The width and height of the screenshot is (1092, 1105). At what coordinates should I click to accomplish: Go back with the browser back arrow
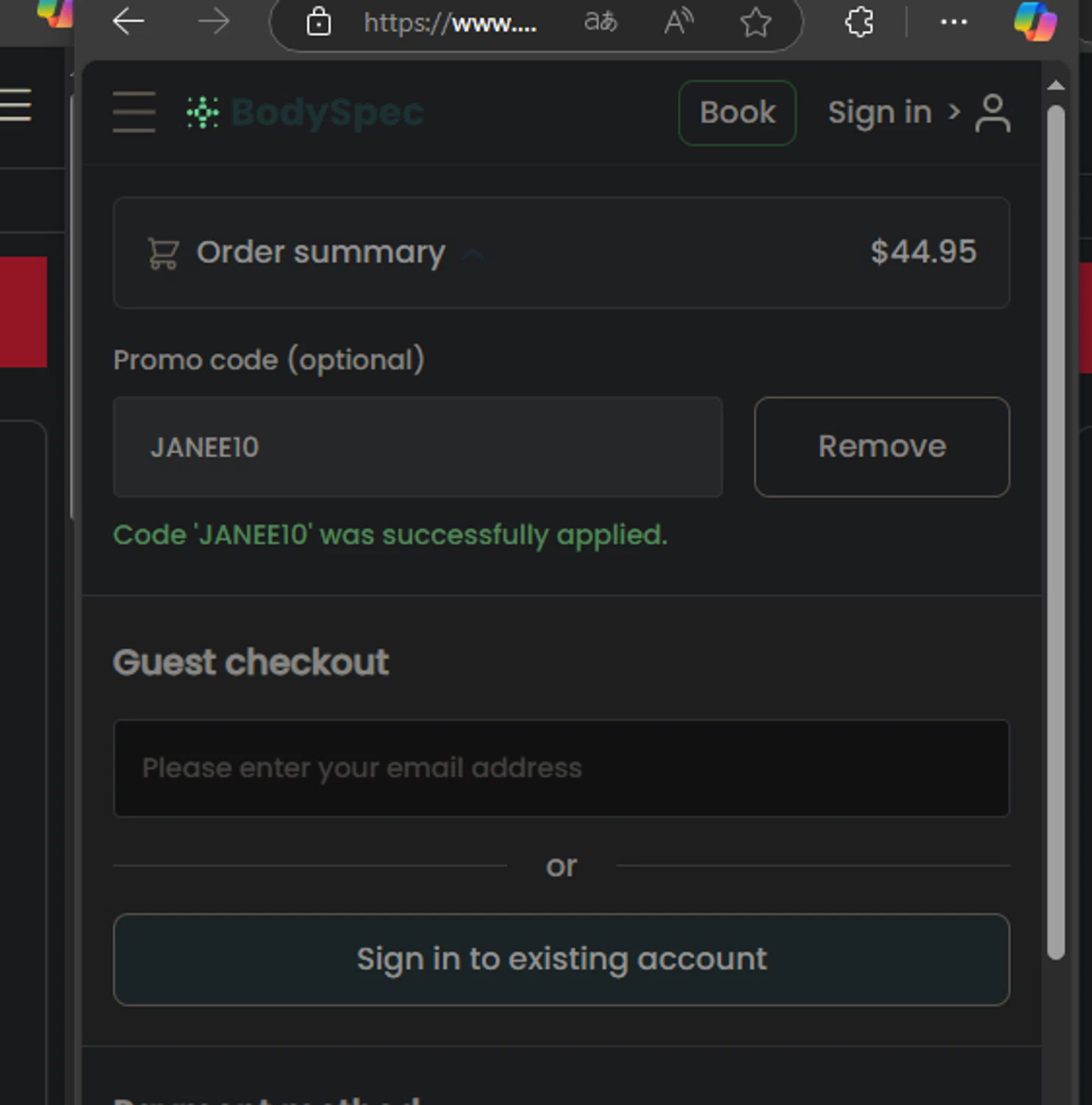click(128, 22)
